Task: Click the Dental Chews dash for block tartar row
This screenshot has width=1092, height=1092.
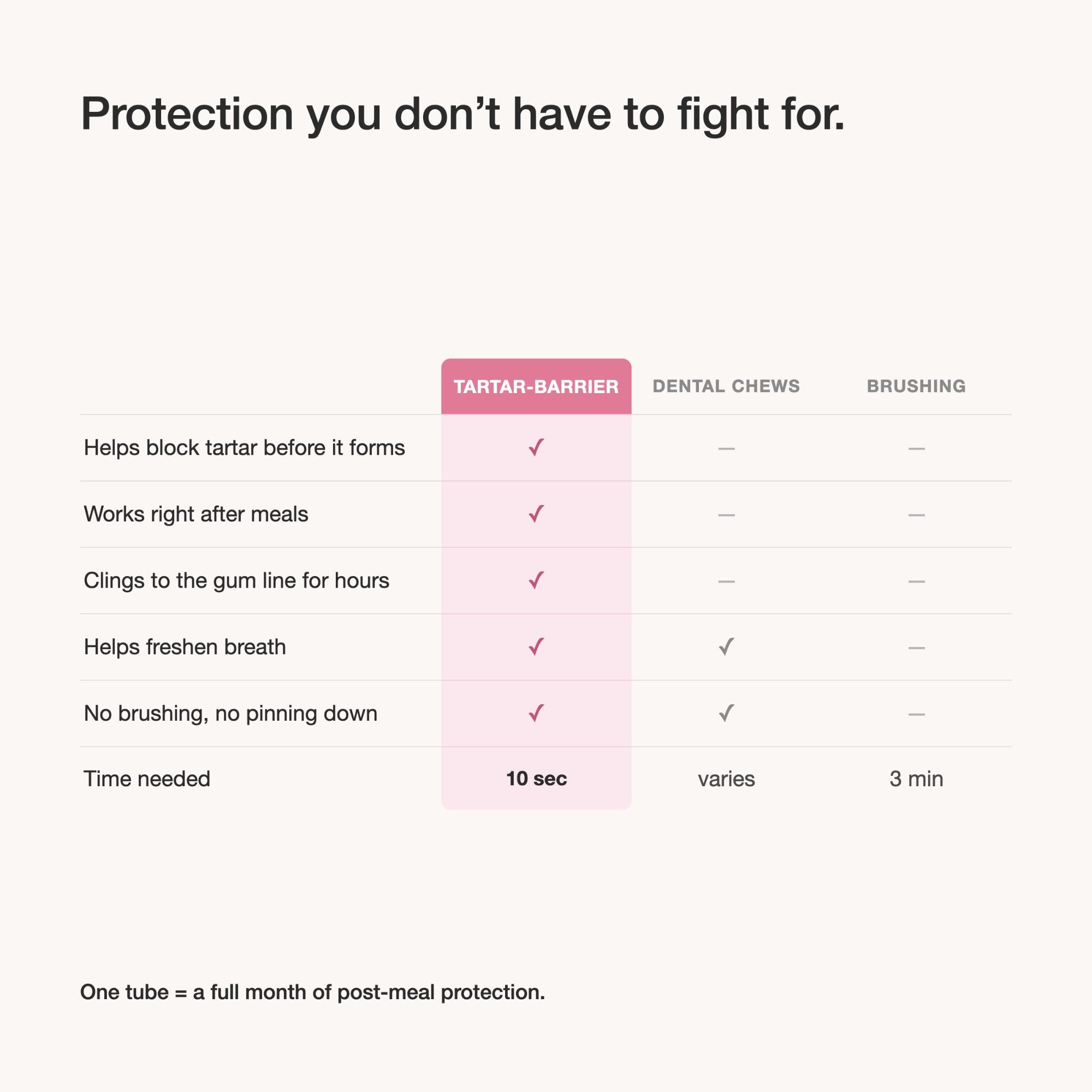Action: coord(726,449)
